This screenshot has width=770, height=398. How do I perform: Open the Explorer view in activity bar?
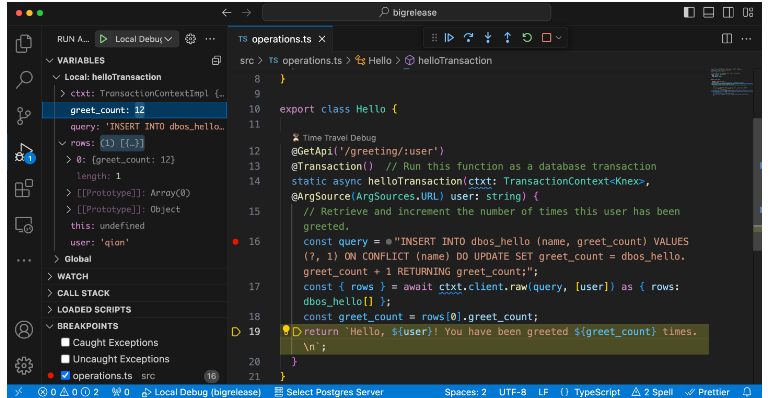[x=24, y=44]
